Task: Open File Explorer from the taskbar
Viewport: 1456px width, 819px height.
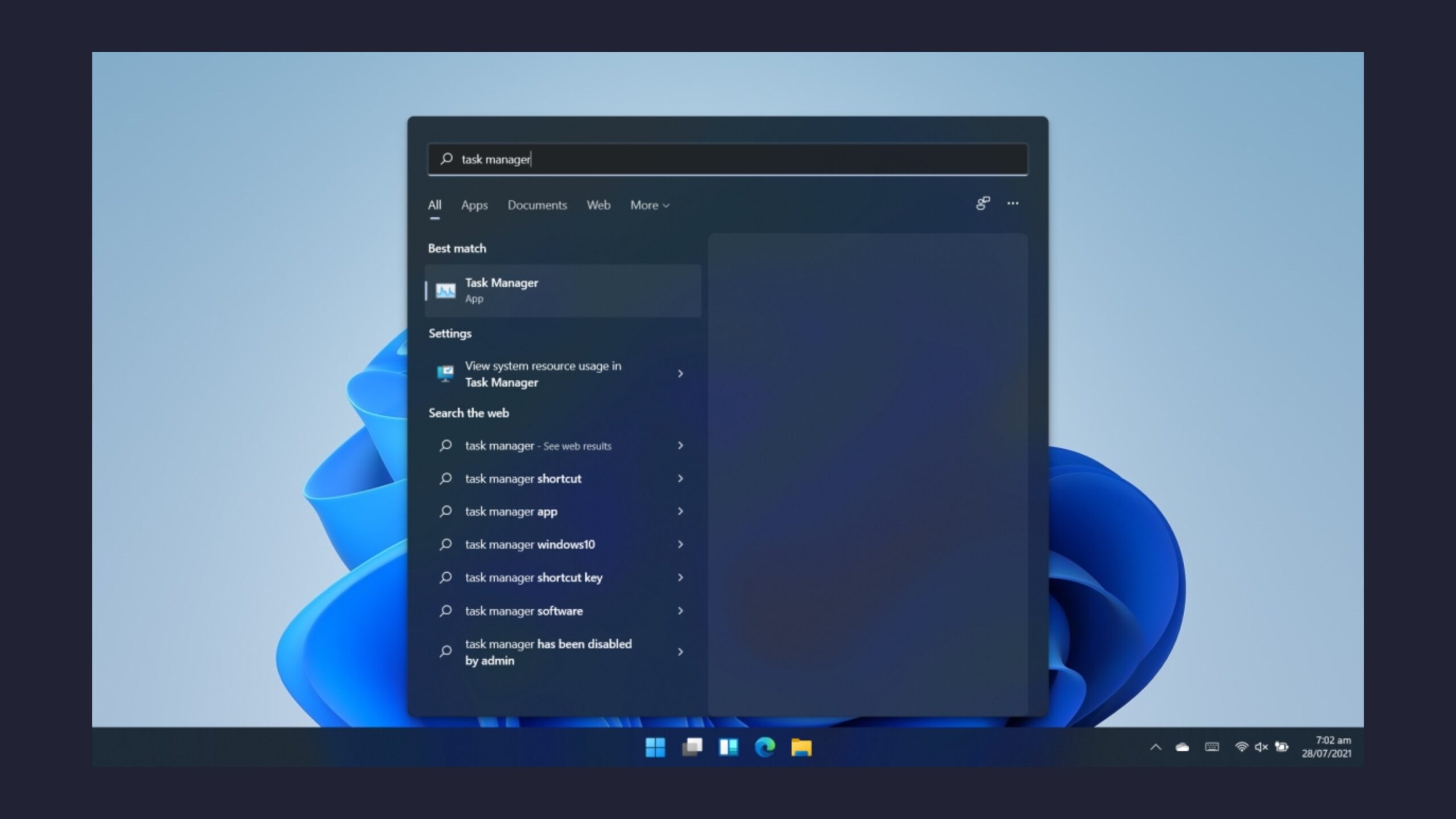Action: [x=801, y=747]
